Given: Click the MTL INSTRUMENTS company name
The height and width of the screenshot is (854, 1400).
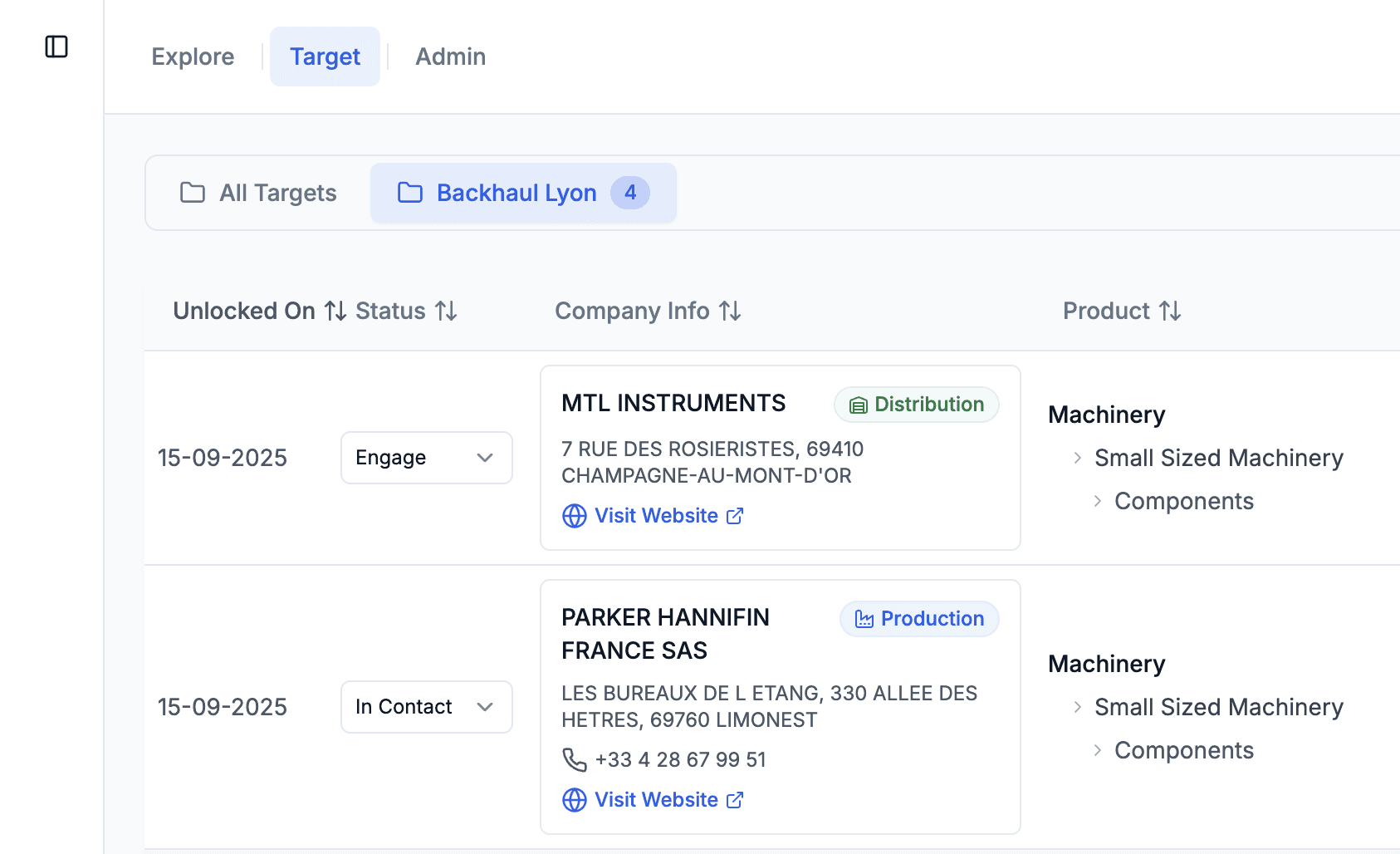Looking at the screenshot, I should pos(673,403).
